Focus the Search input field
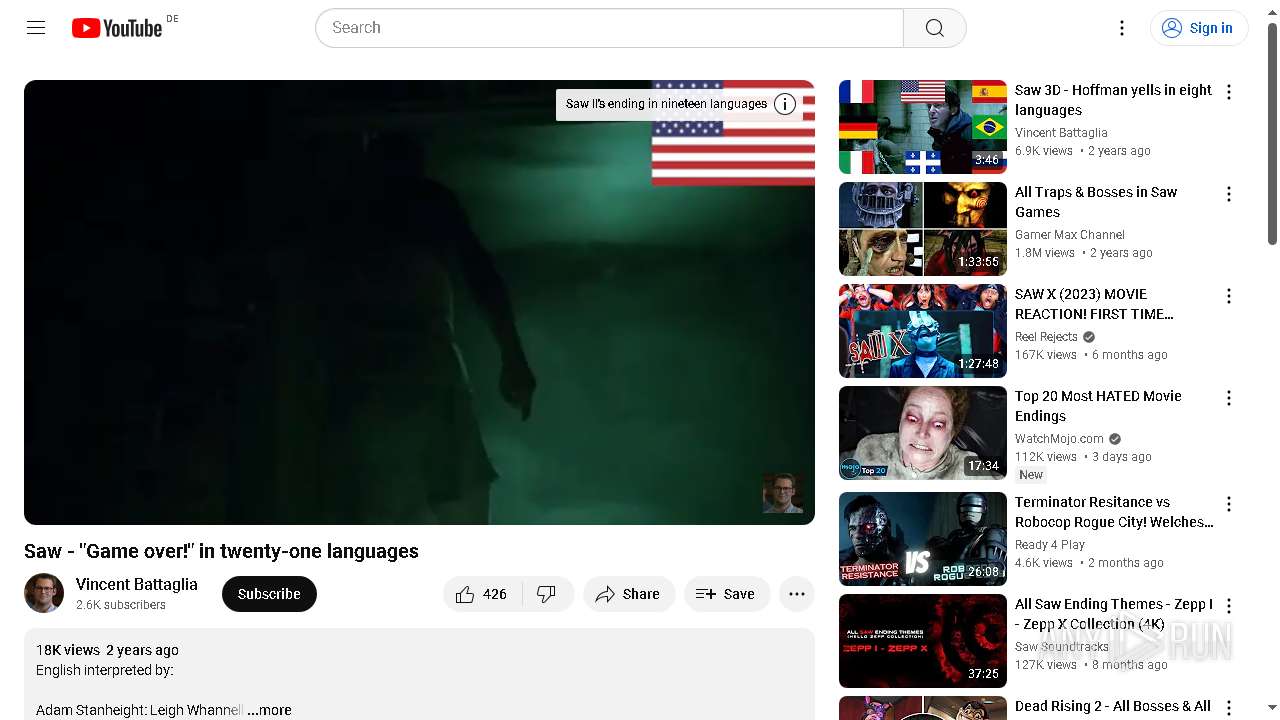 pos(609,28)
